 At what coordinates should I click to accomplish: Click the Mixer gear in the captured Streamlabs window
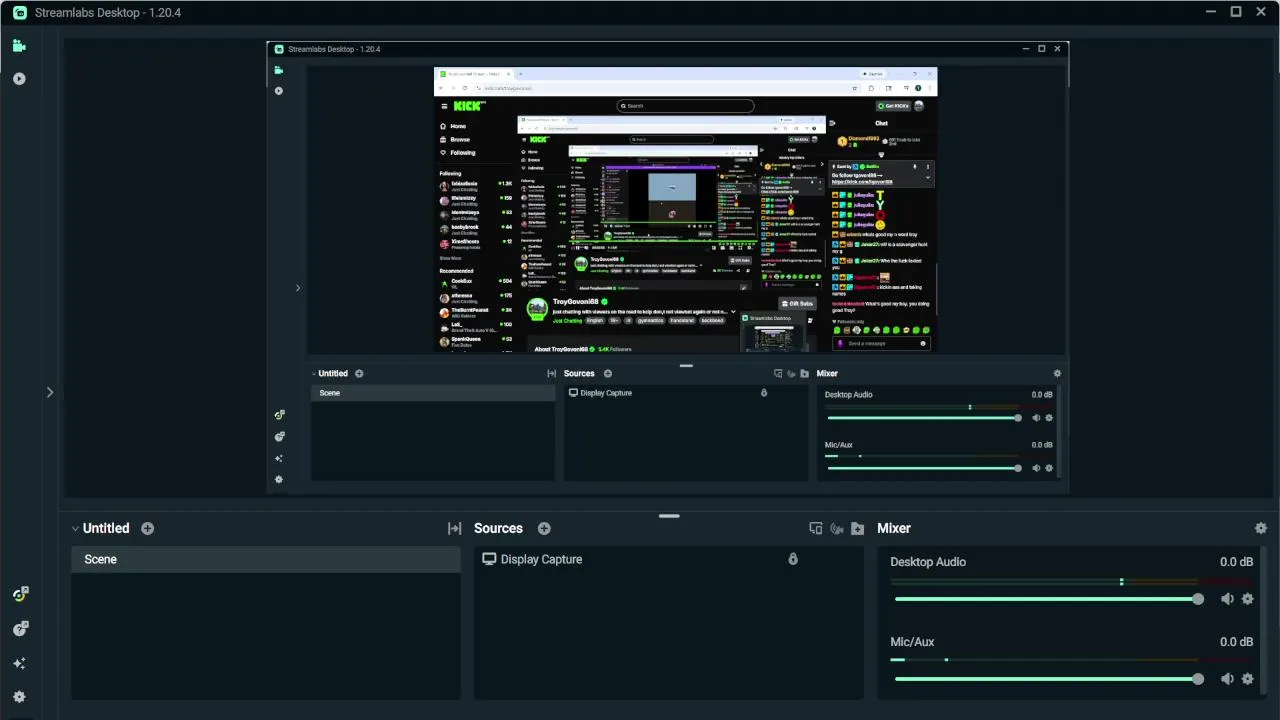point(1057,373)
